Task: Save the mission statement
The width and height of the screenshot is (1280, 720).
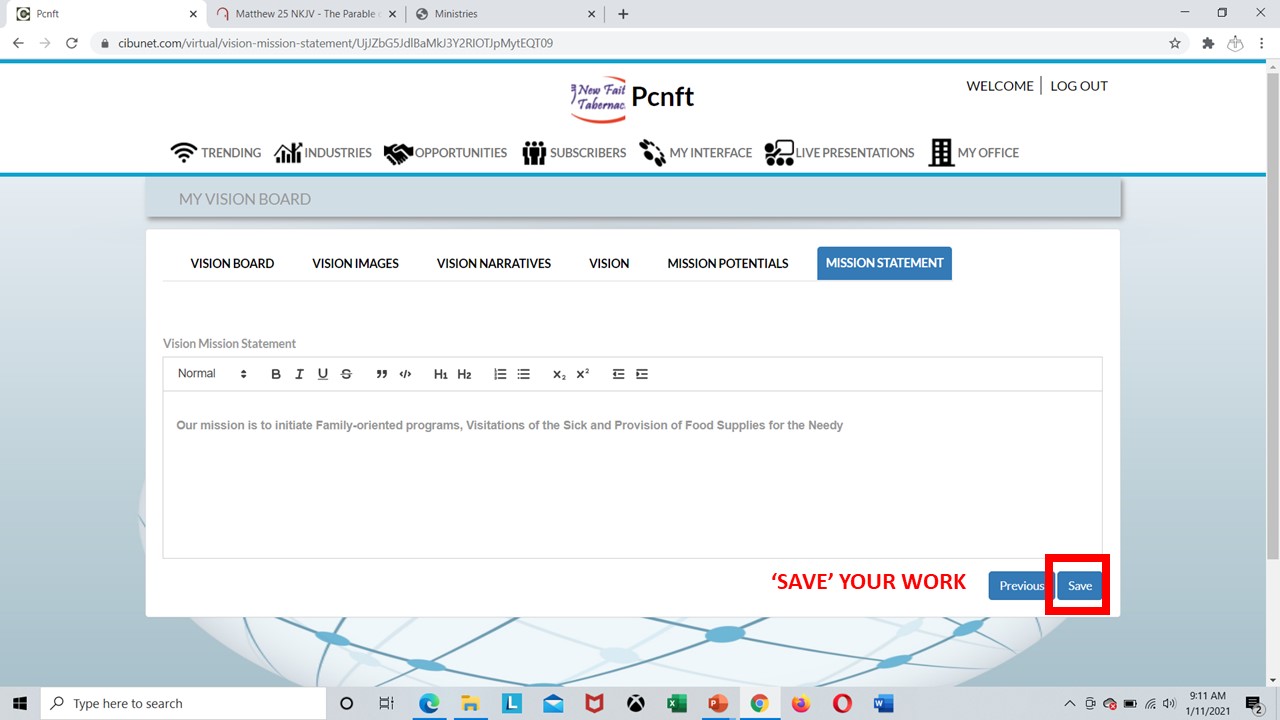Action: [x=1079, y=586]
